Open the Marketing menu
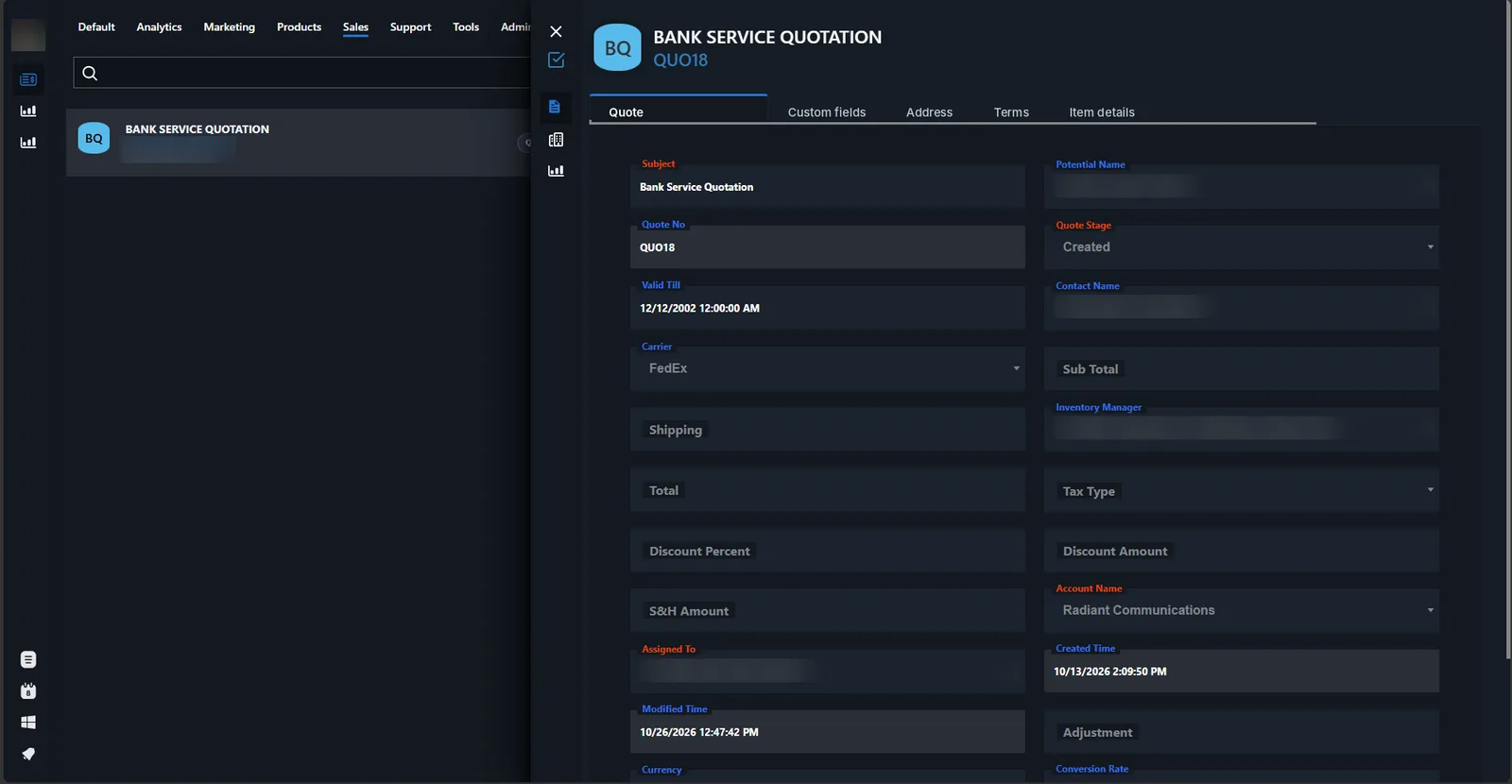Viewport: 1512px width, 784px height. tap(230, 27)
